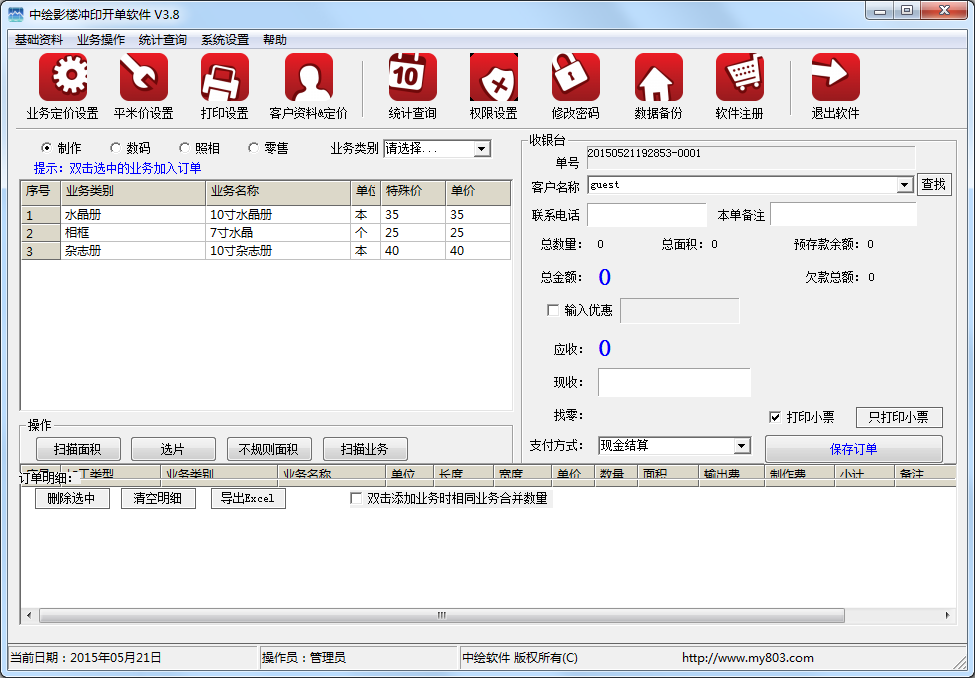Select the 数码 radio button
This screenshot has width=975, height=678.
tap(115, 148)
